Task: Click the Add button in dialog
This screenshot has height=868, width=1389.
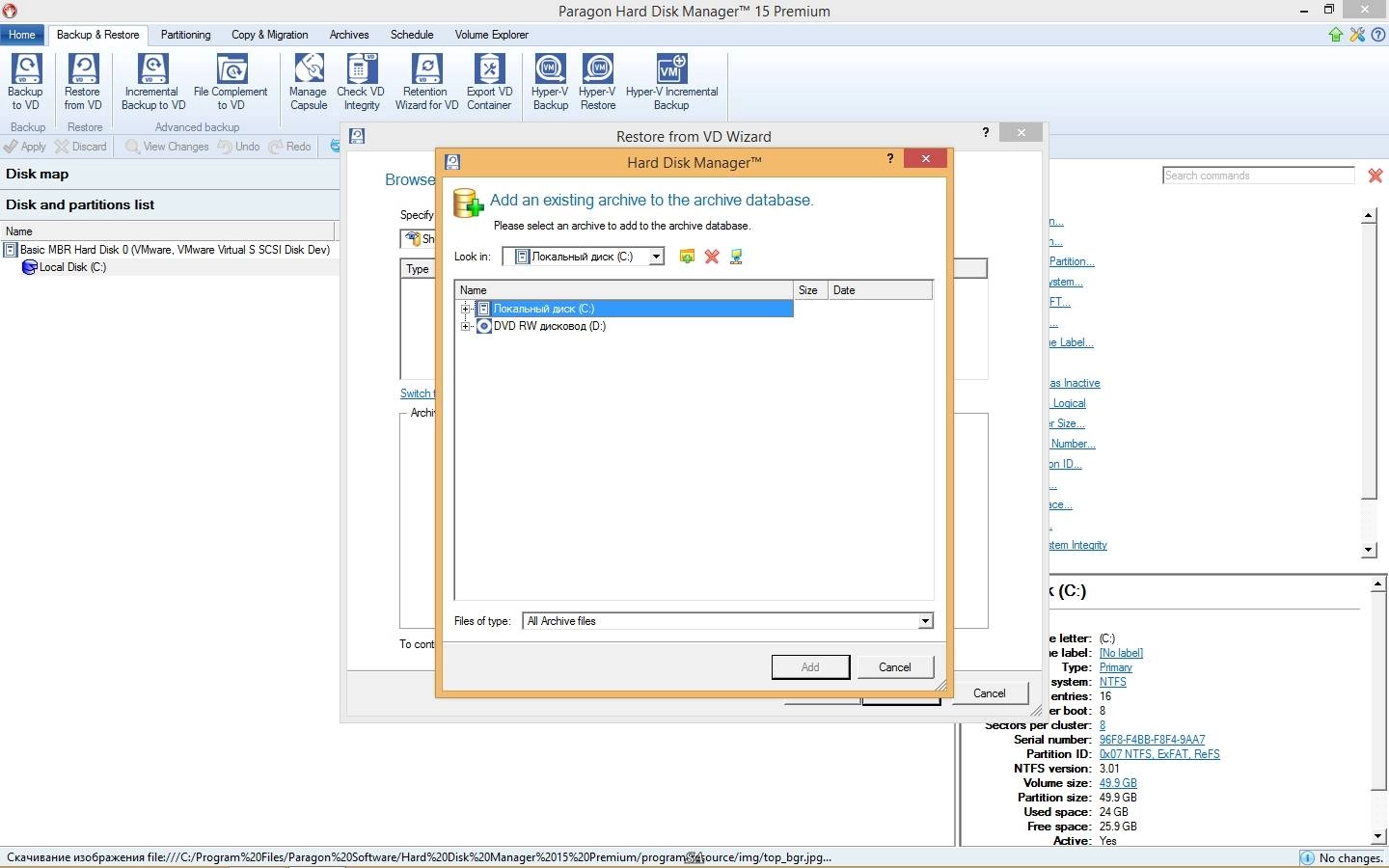Action: tap(810, 666)
